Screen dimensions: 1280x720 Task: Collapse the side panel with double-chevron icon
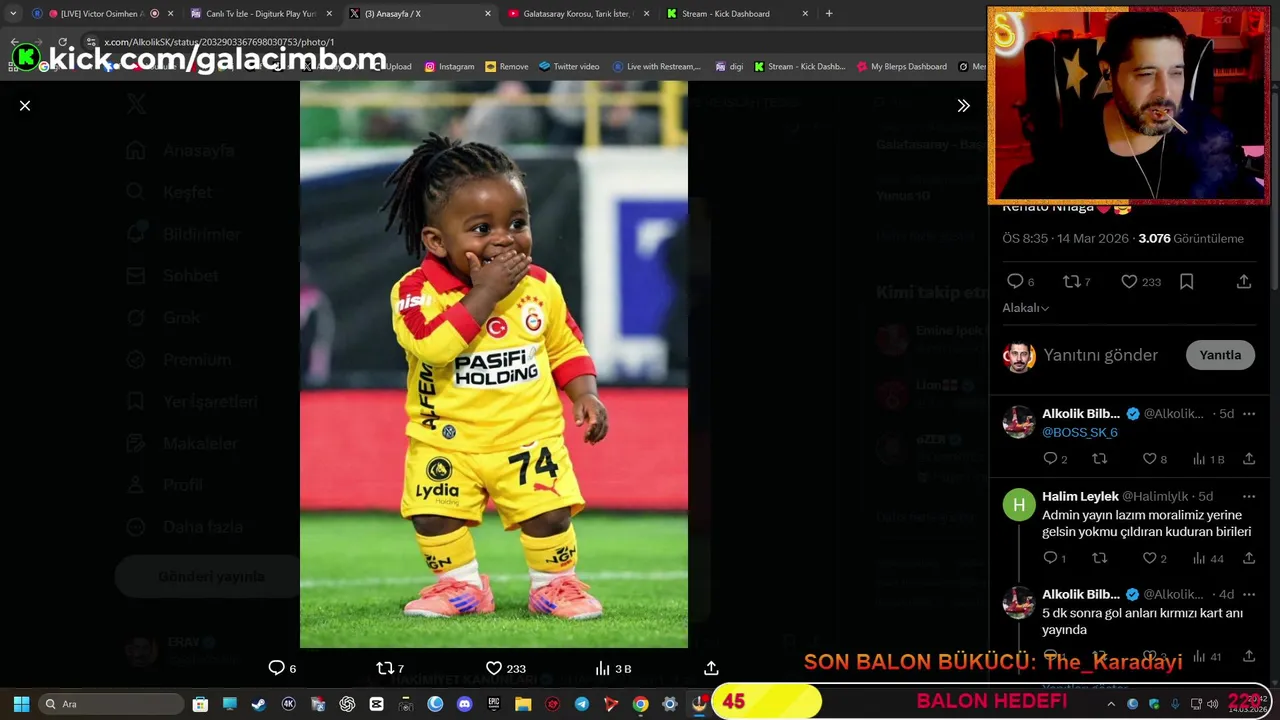click(x=963, y=105)
